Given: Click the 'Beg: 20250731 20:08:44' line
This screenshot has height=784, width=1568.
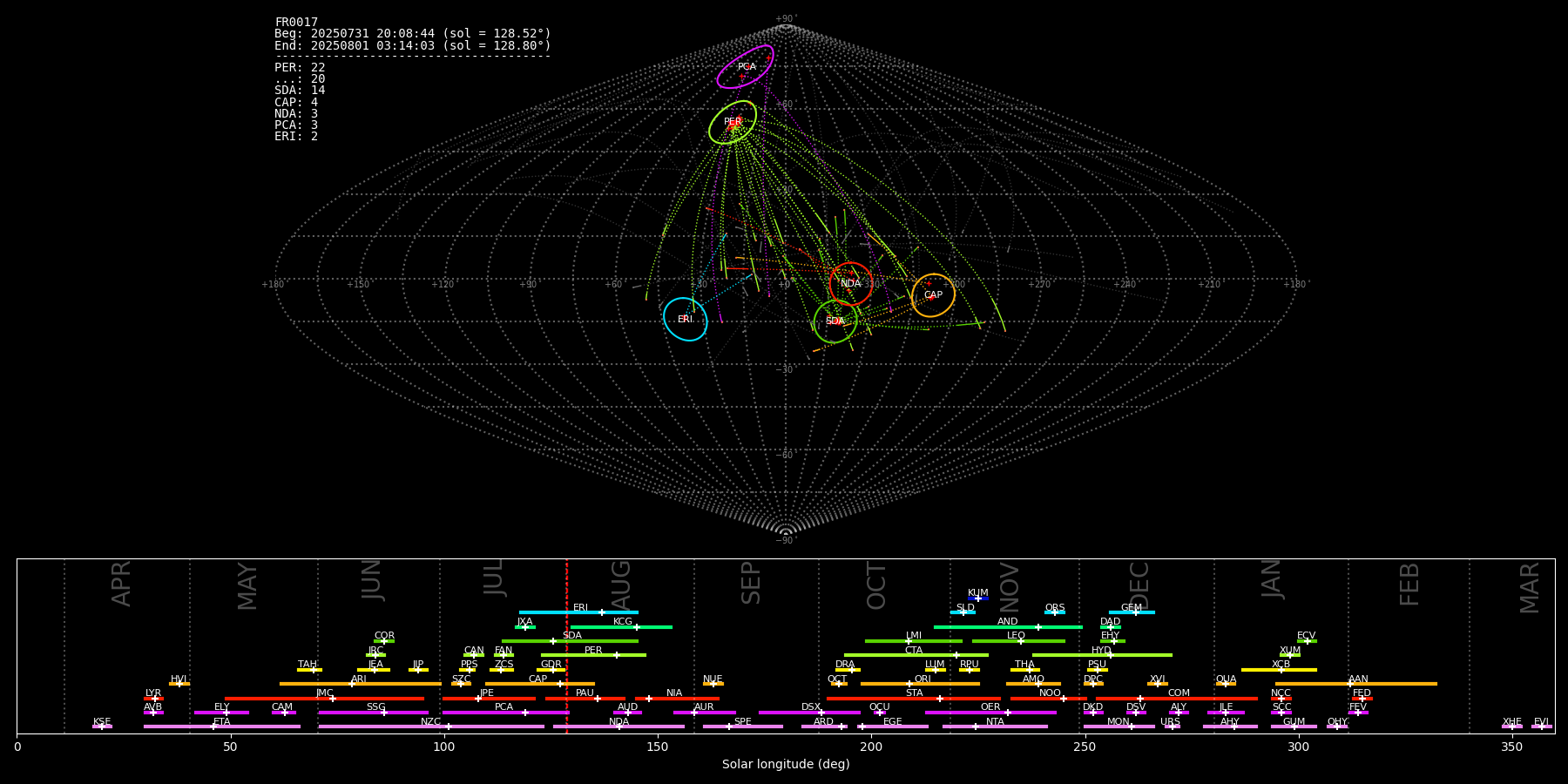Looking at the screenshot, I should [x=413, y=34].
